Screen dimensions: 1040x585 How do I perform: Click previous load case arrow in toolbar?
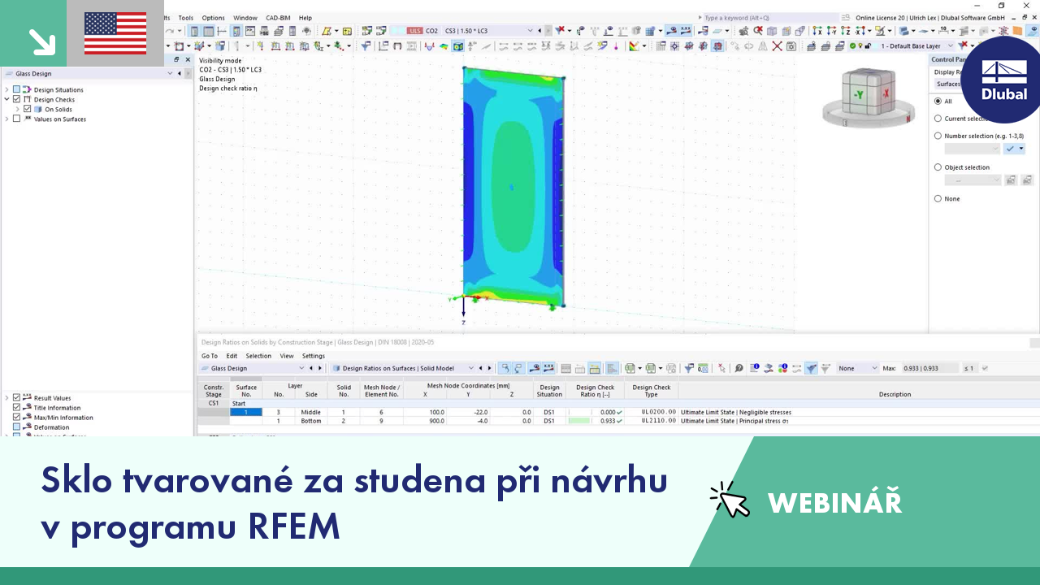pos(539,31)
